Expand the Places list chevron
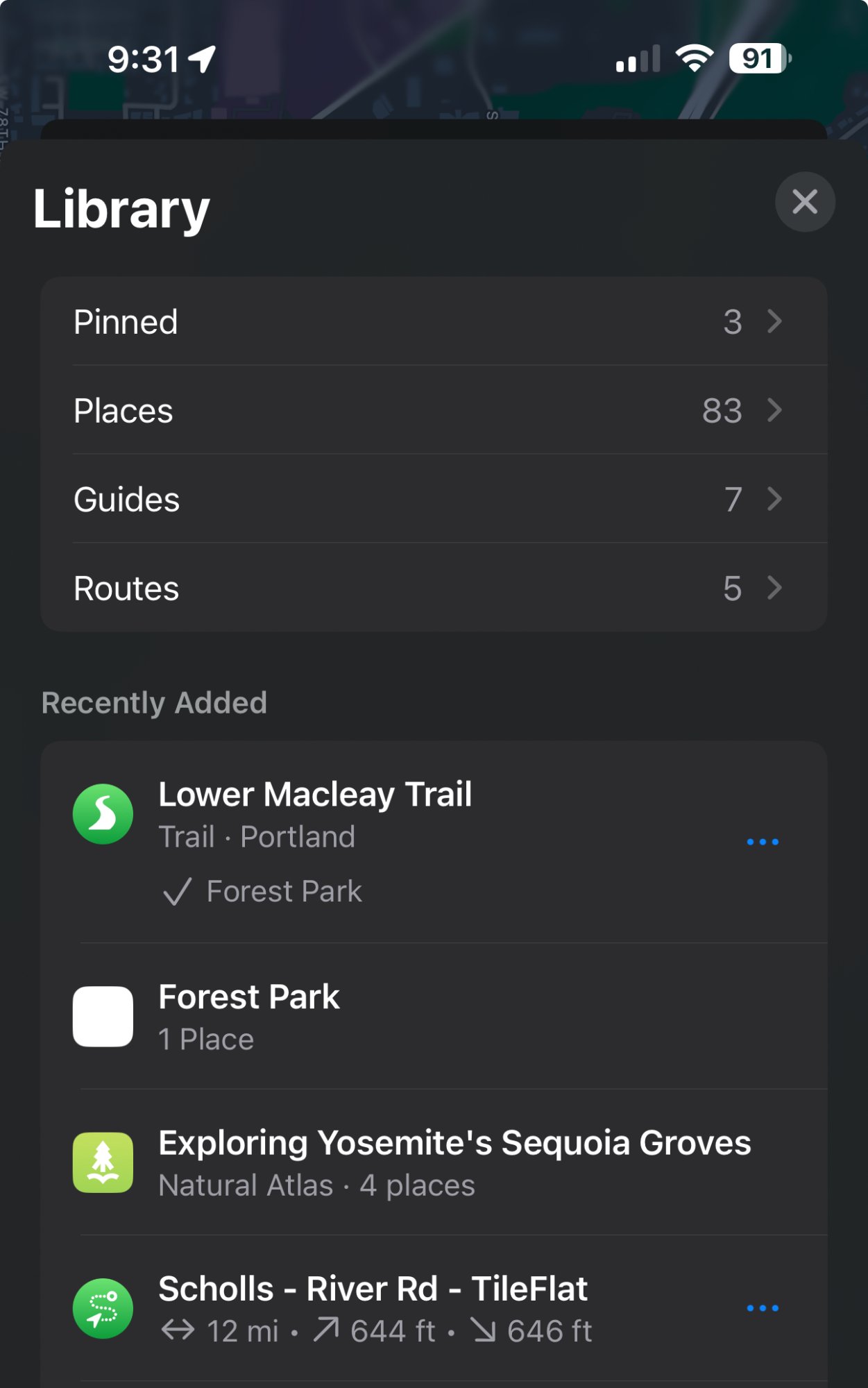This screenshot has height=1388, width=868. 774,410
